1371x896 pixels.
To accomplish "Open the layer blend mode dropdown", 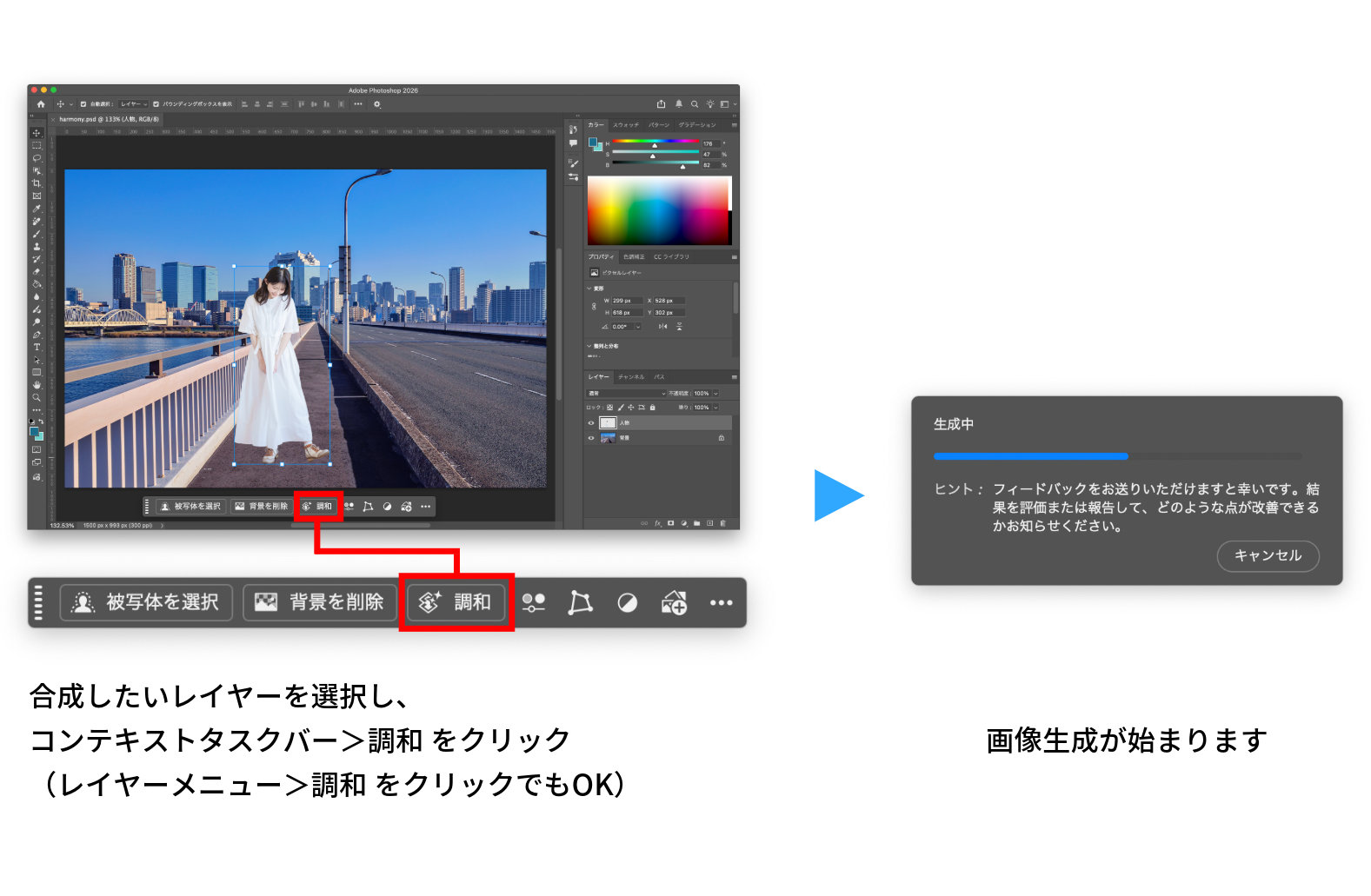I will click(626, 394).
